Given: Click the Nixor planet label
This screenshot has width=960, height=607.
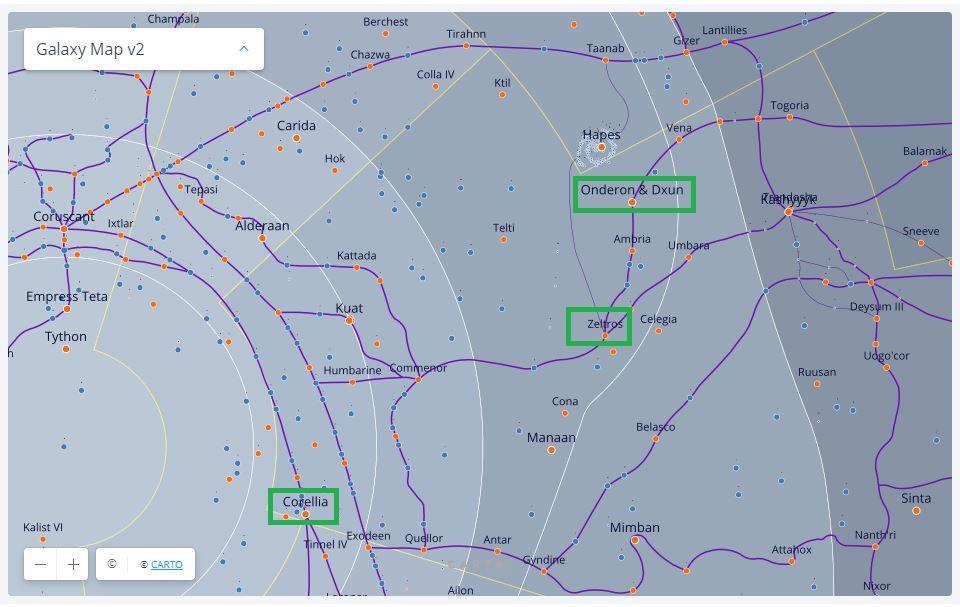Looking at the screenshot, I should pos(876,586).
